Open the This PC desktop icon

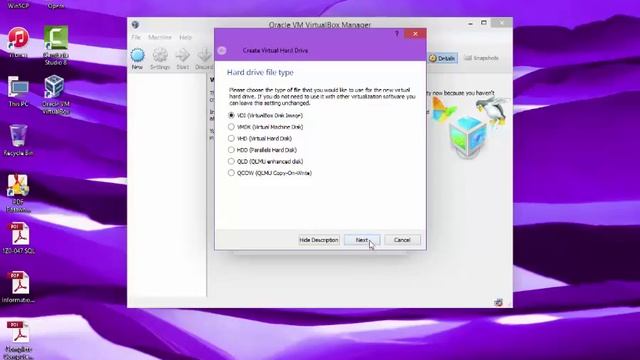pos(18,91)
